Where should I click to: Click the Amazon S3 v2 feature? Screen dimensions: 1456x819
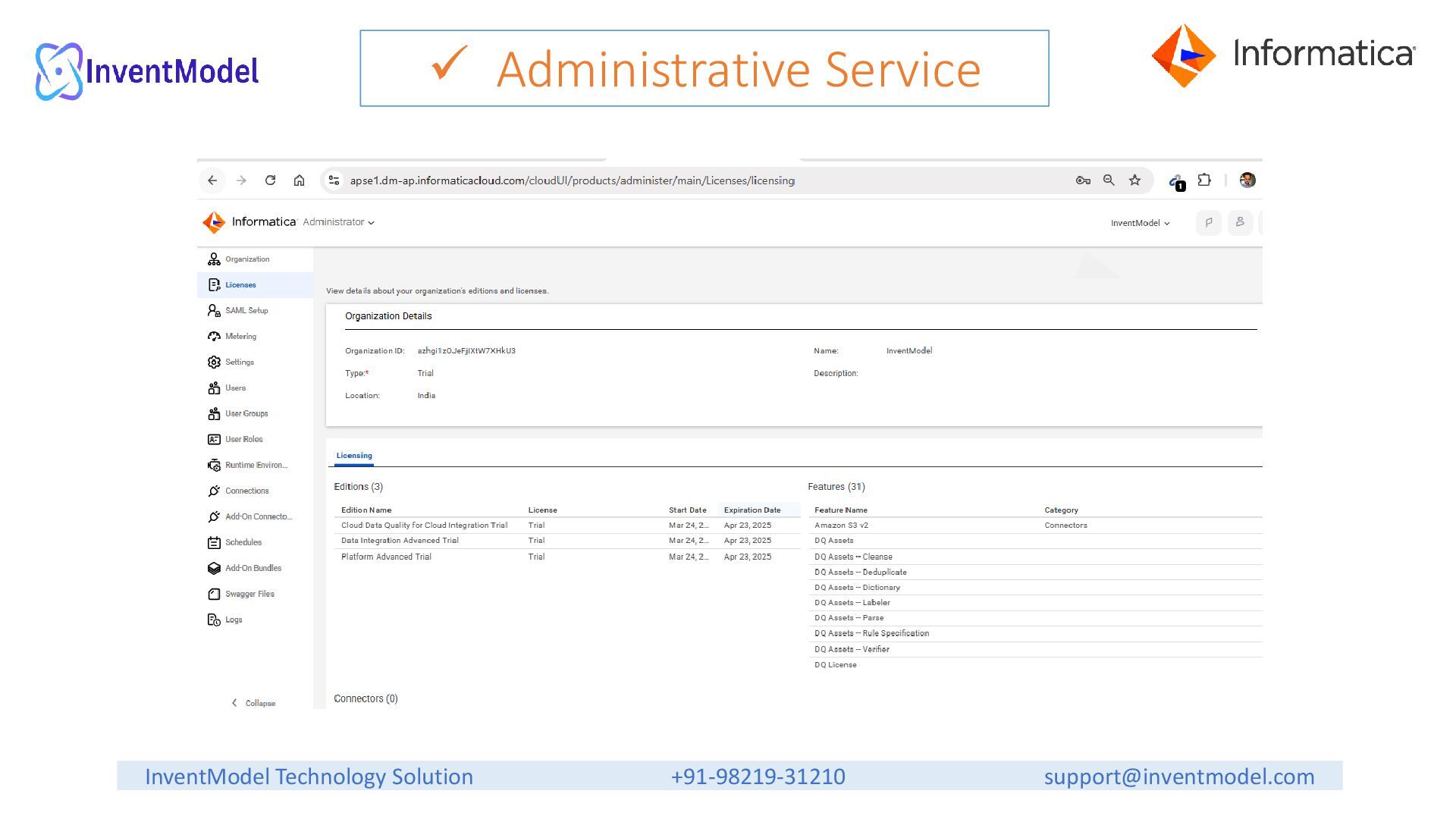click(x=842, y=526)
